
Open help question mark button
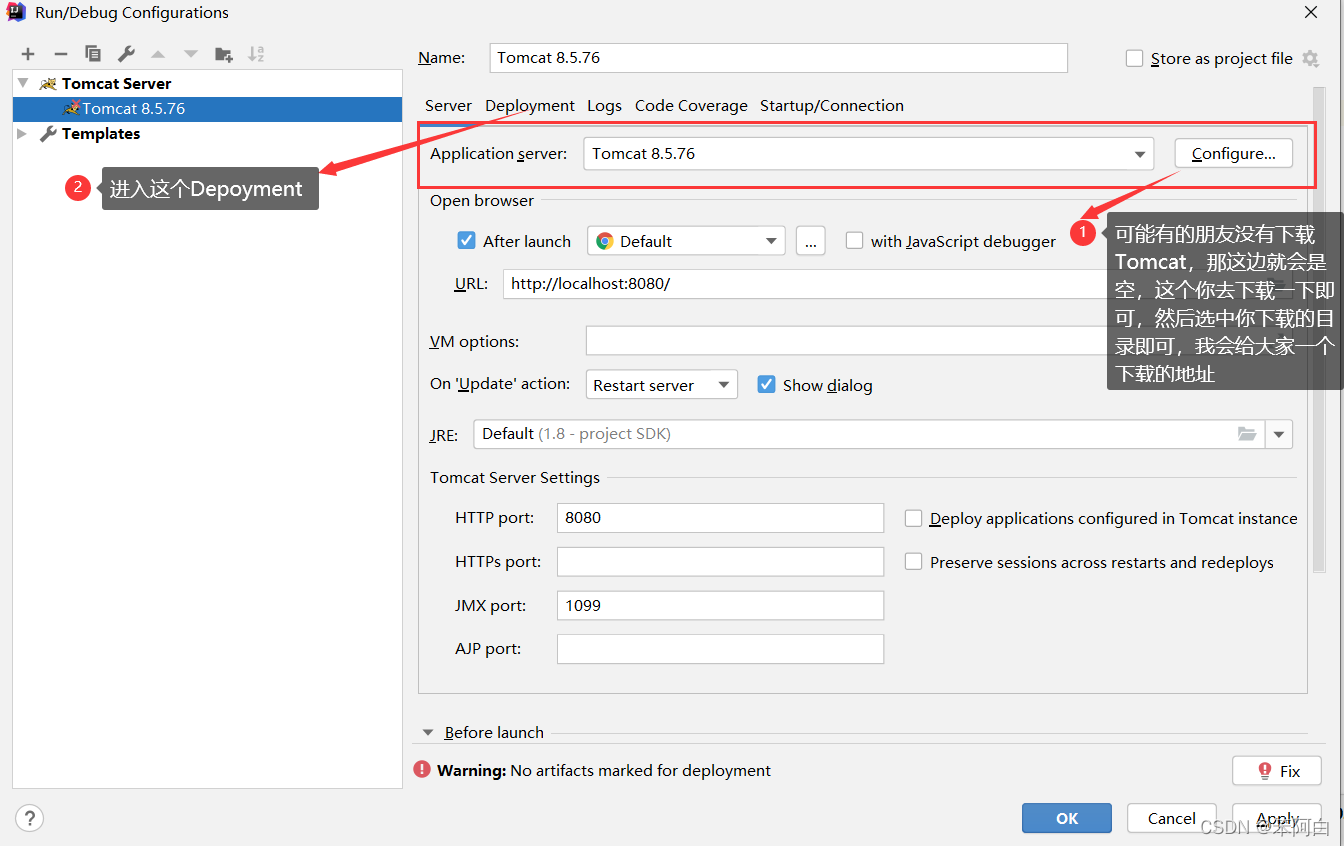(x=30, y=818)
